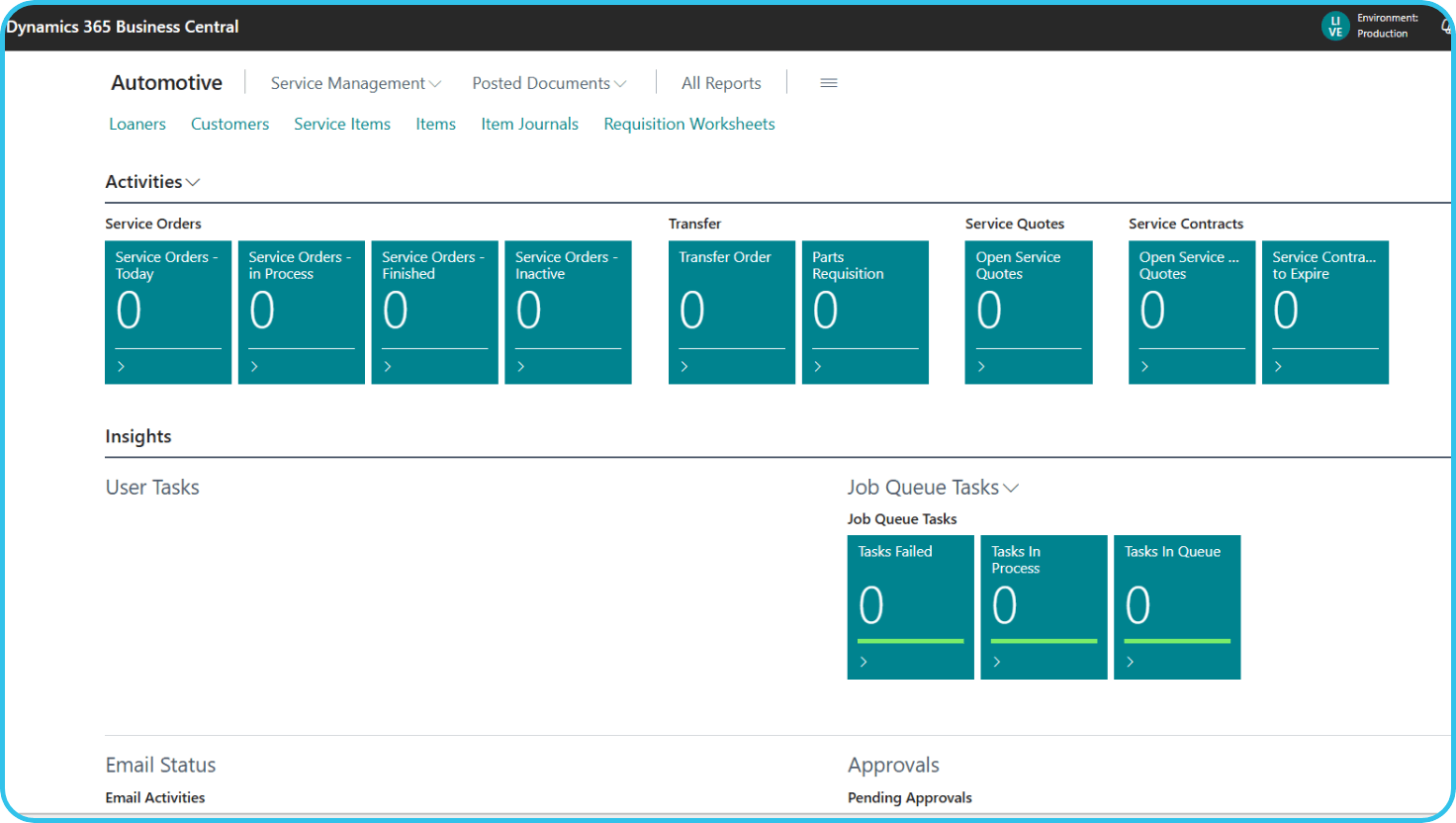Open the Loaners link

click(137, 124)
